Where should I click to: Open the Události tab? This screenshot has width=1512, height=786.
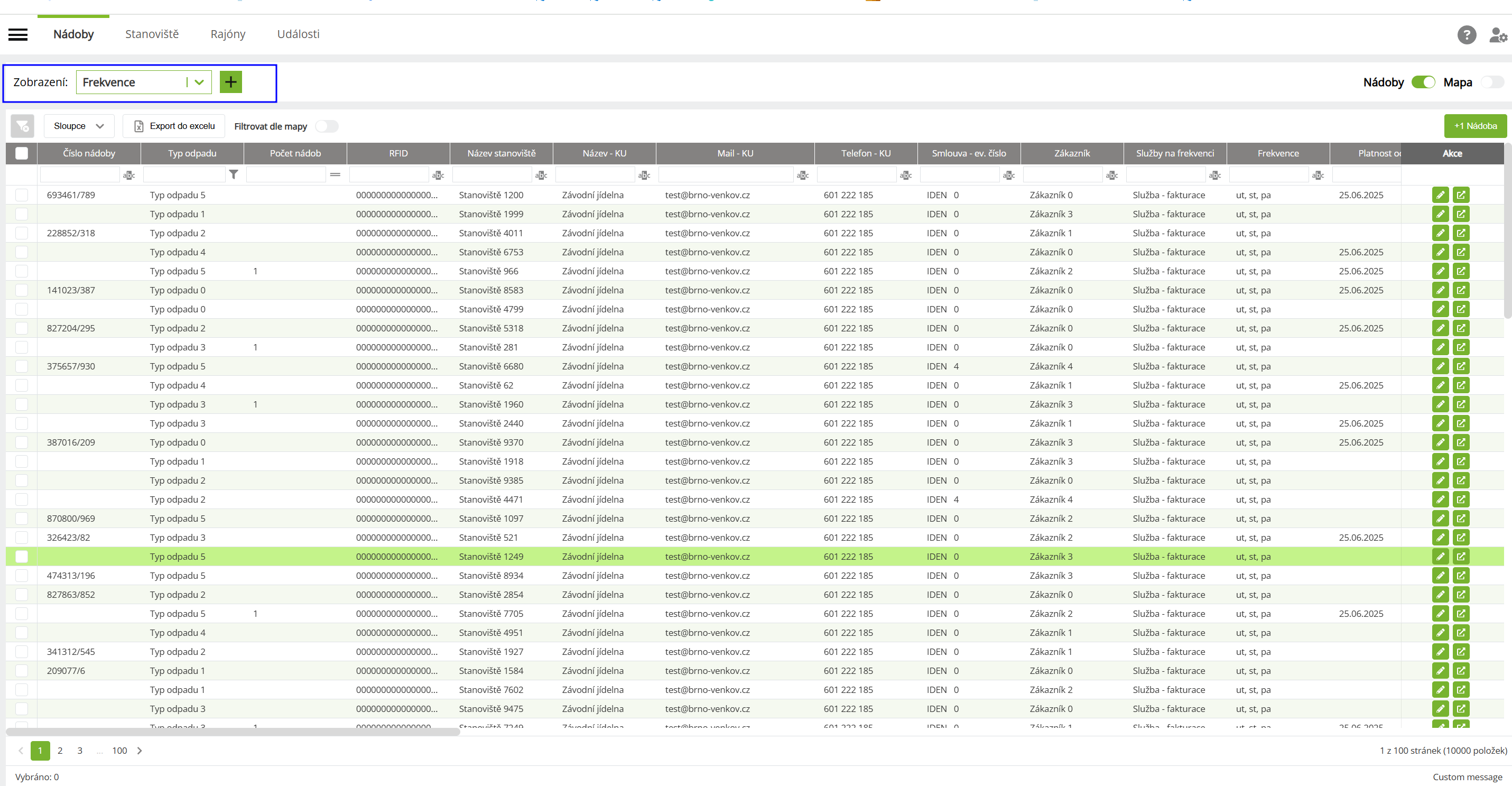tap(298, 34)
